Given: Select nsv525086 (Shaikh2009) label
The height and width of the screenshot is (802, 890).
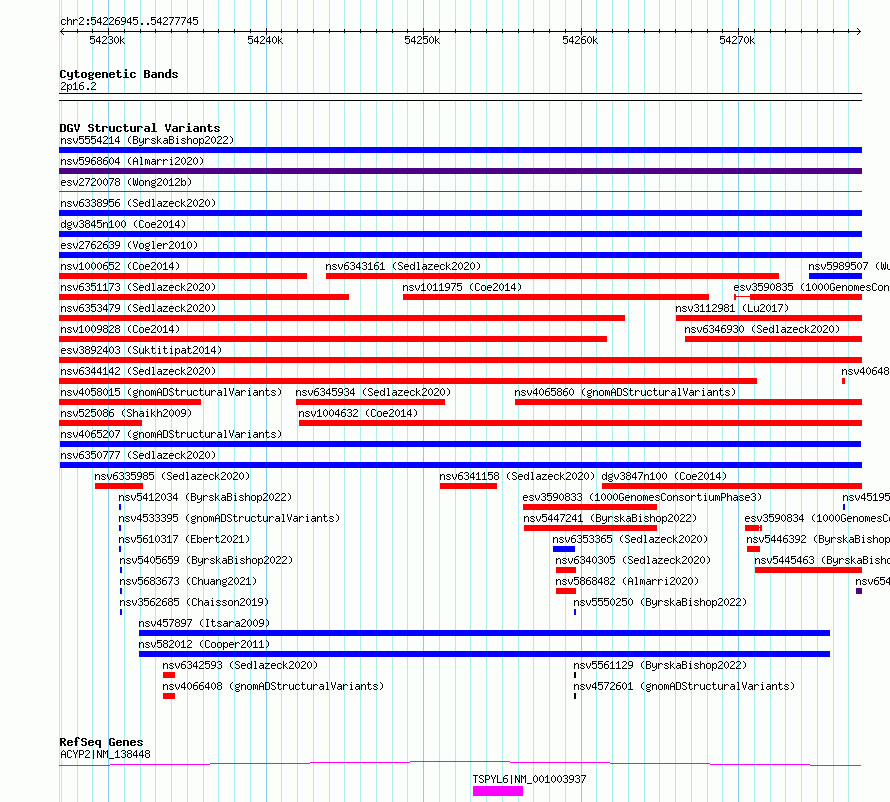Looking at the screenshot, I should (x=126, y=413).
